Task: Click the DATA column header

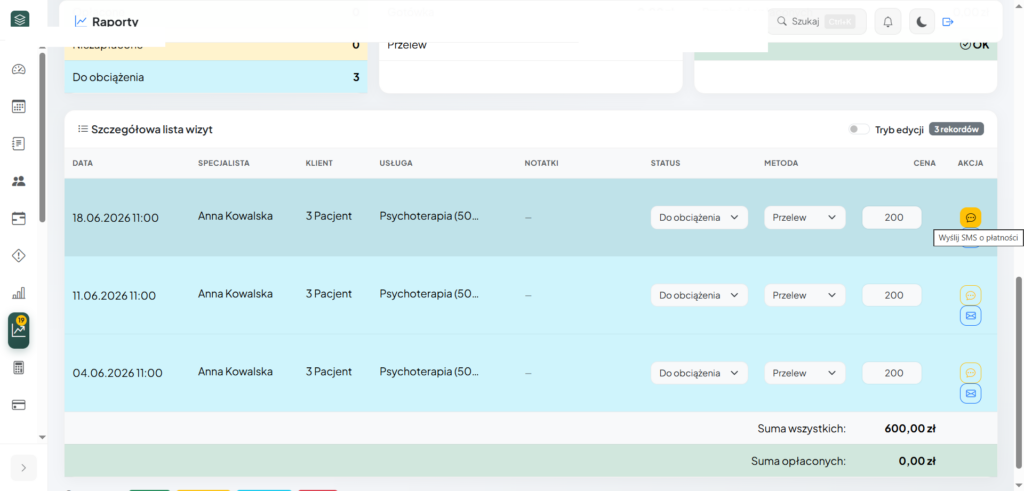Action: [x=82, y=163]
